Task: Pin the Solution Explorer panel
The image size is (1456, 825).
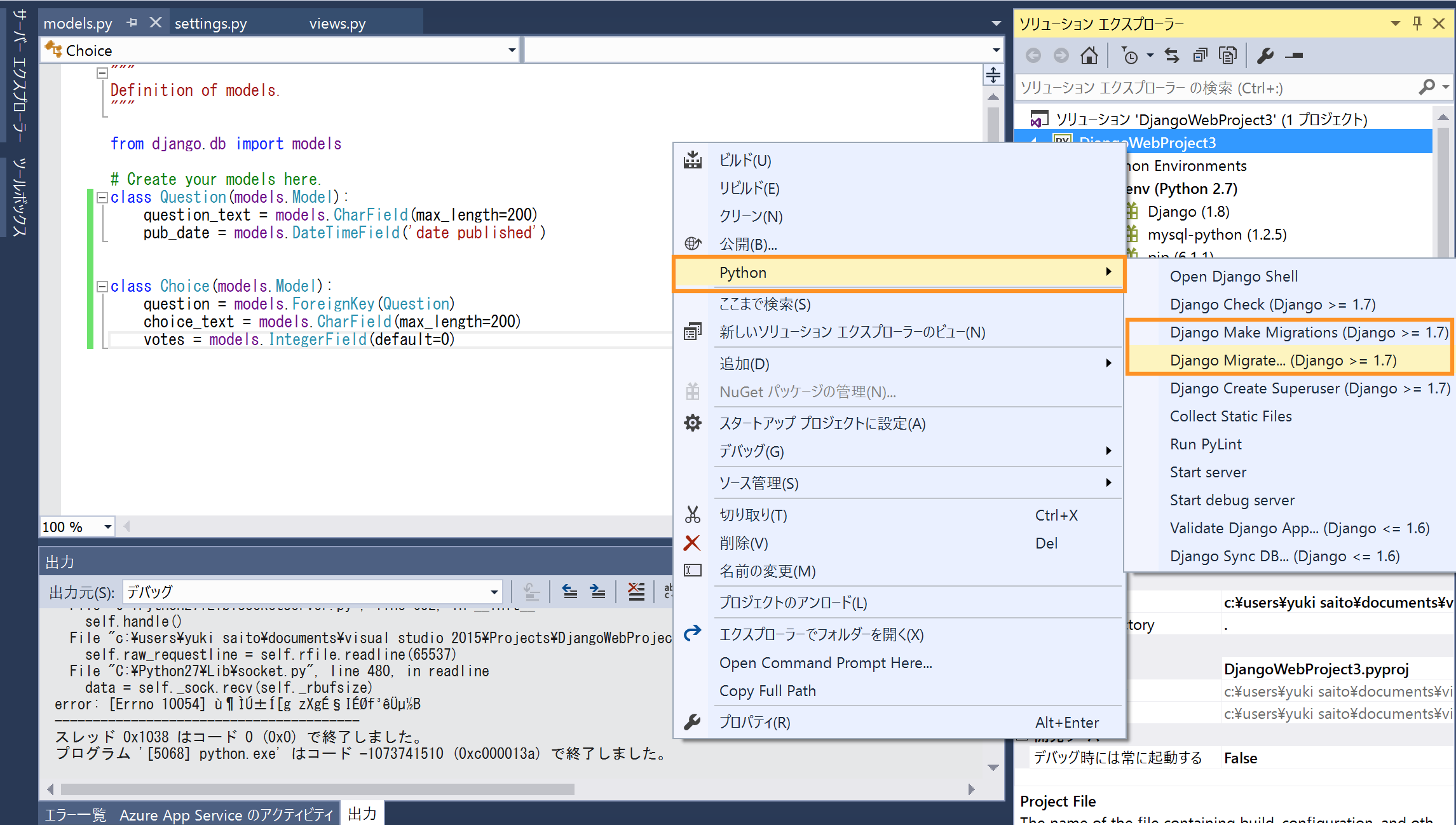Action: [1417, 24]
